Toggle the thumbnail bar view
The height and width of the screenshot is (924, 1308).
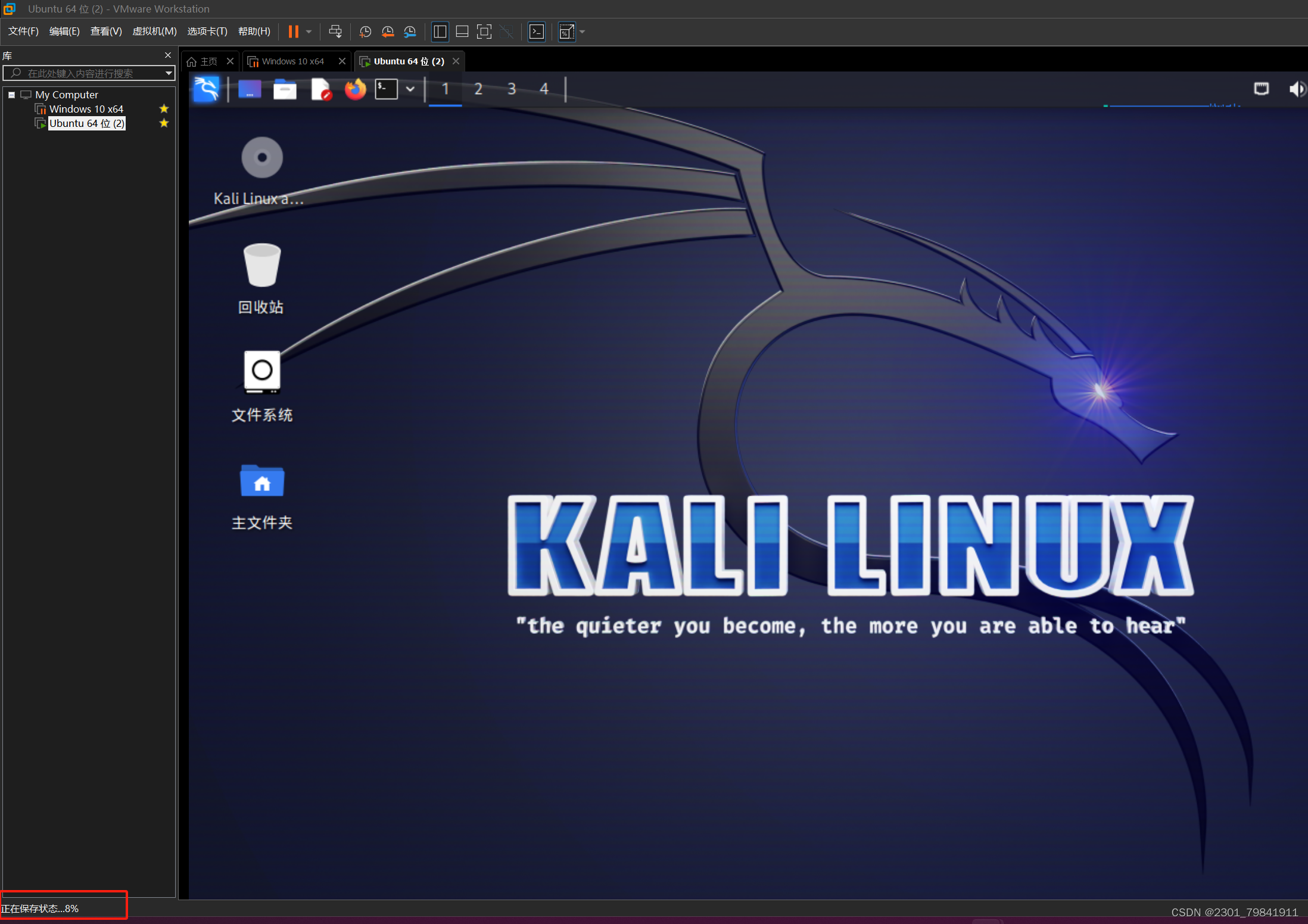point(462,32)
